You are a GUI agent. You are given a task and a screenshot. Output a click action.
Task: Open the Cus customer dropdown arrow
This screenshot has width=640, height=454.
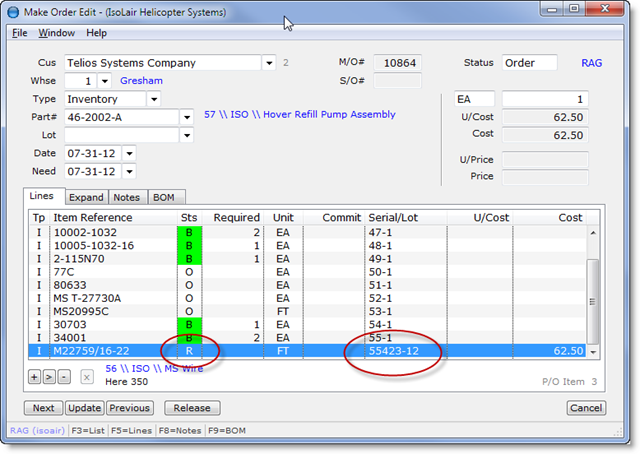click(268, 63)
